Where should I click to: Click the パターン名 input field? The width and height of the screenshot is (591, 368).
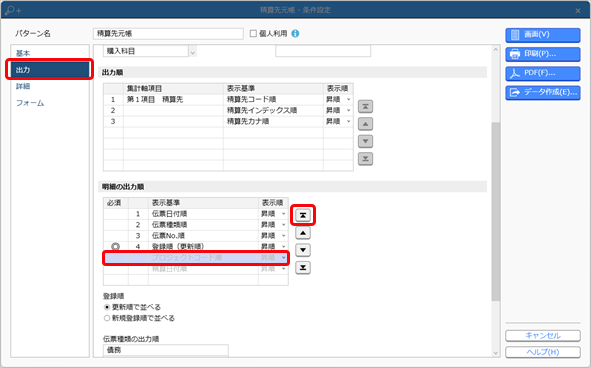(x=168, y=34)
